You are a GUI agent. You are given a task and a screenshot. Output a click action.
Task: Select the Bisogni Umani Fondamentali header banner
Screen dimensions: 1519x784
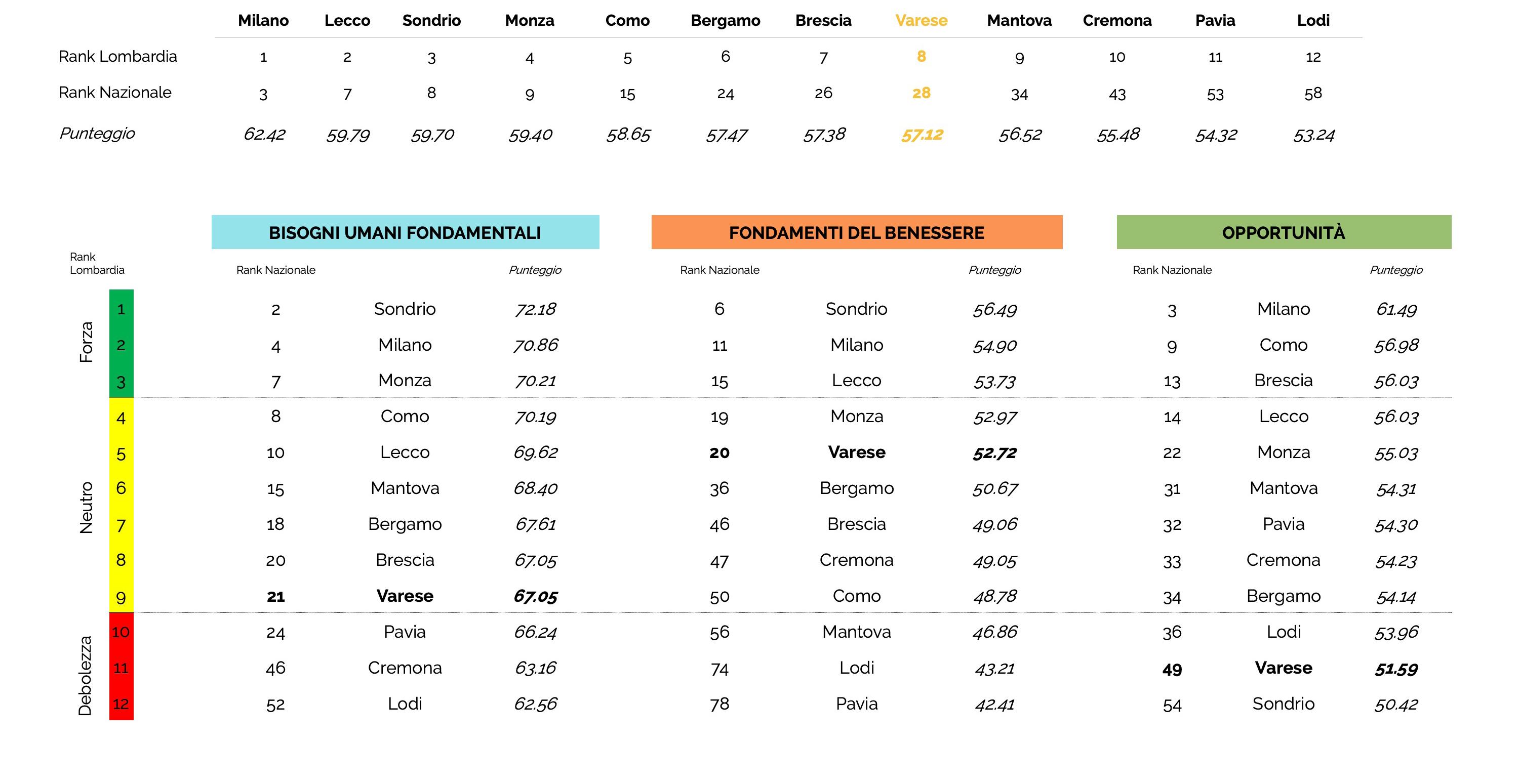click(x=405, y=232)
